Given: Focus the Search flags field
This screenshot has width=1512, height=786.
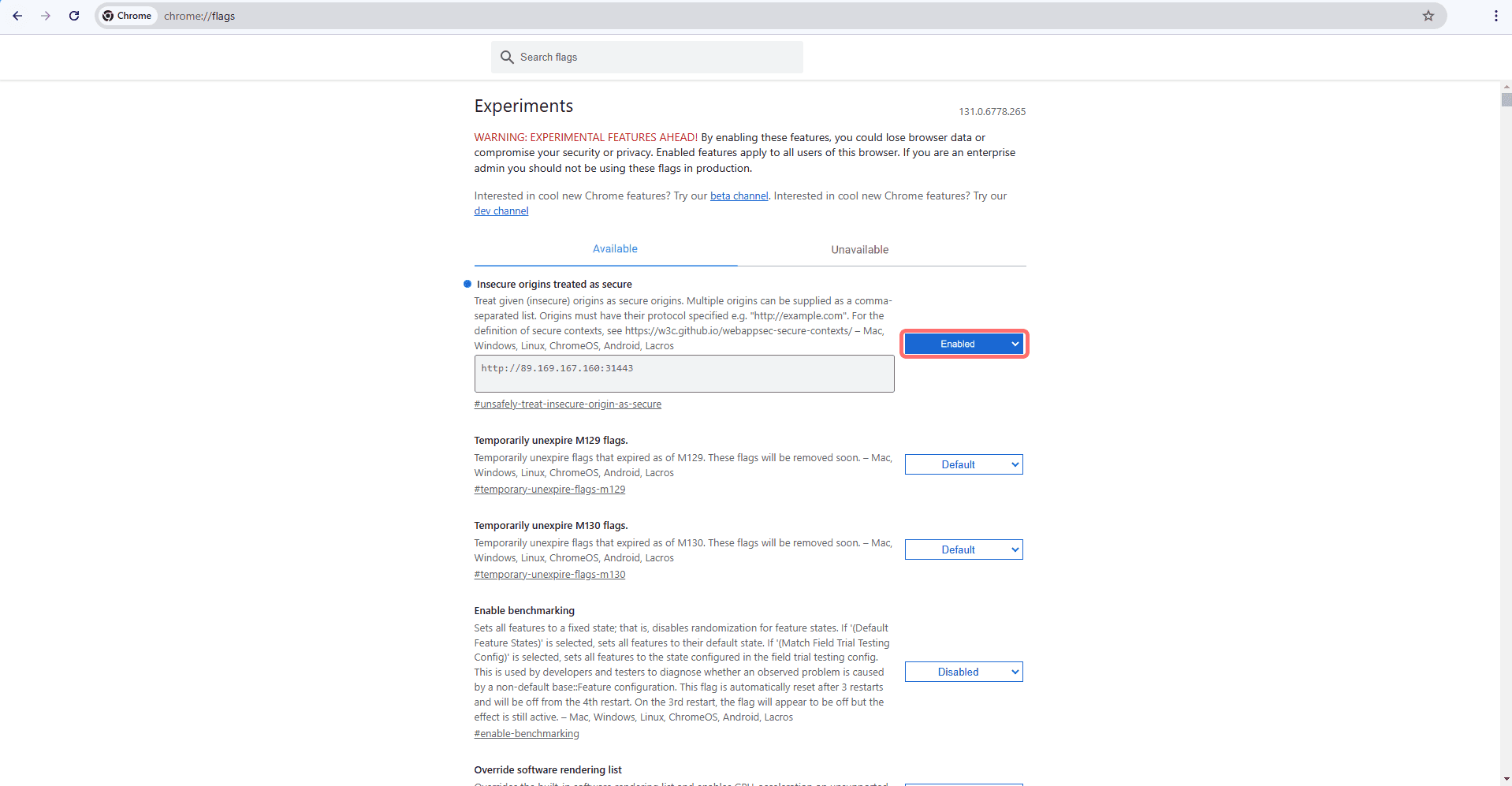Looking at the screenshot, I should pyautogui.click(x=646, y=58).
